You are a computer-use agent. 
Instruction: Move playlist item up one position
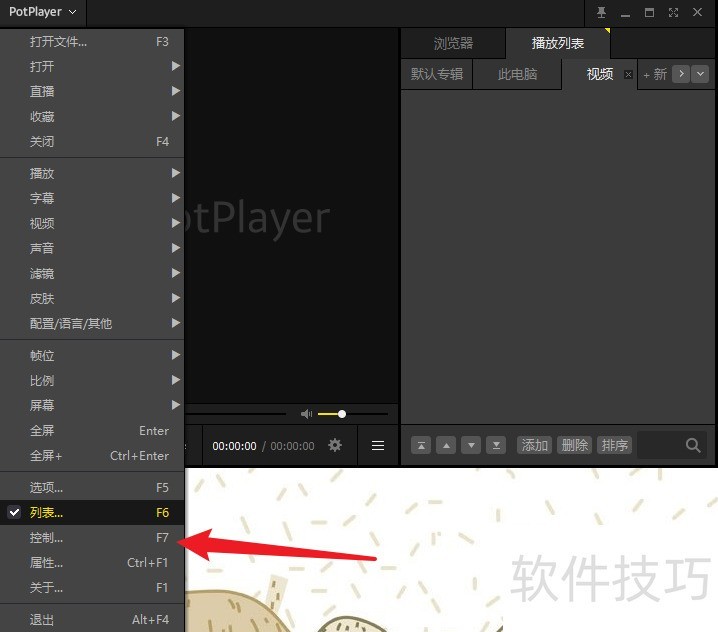click(x=446, y=446)
